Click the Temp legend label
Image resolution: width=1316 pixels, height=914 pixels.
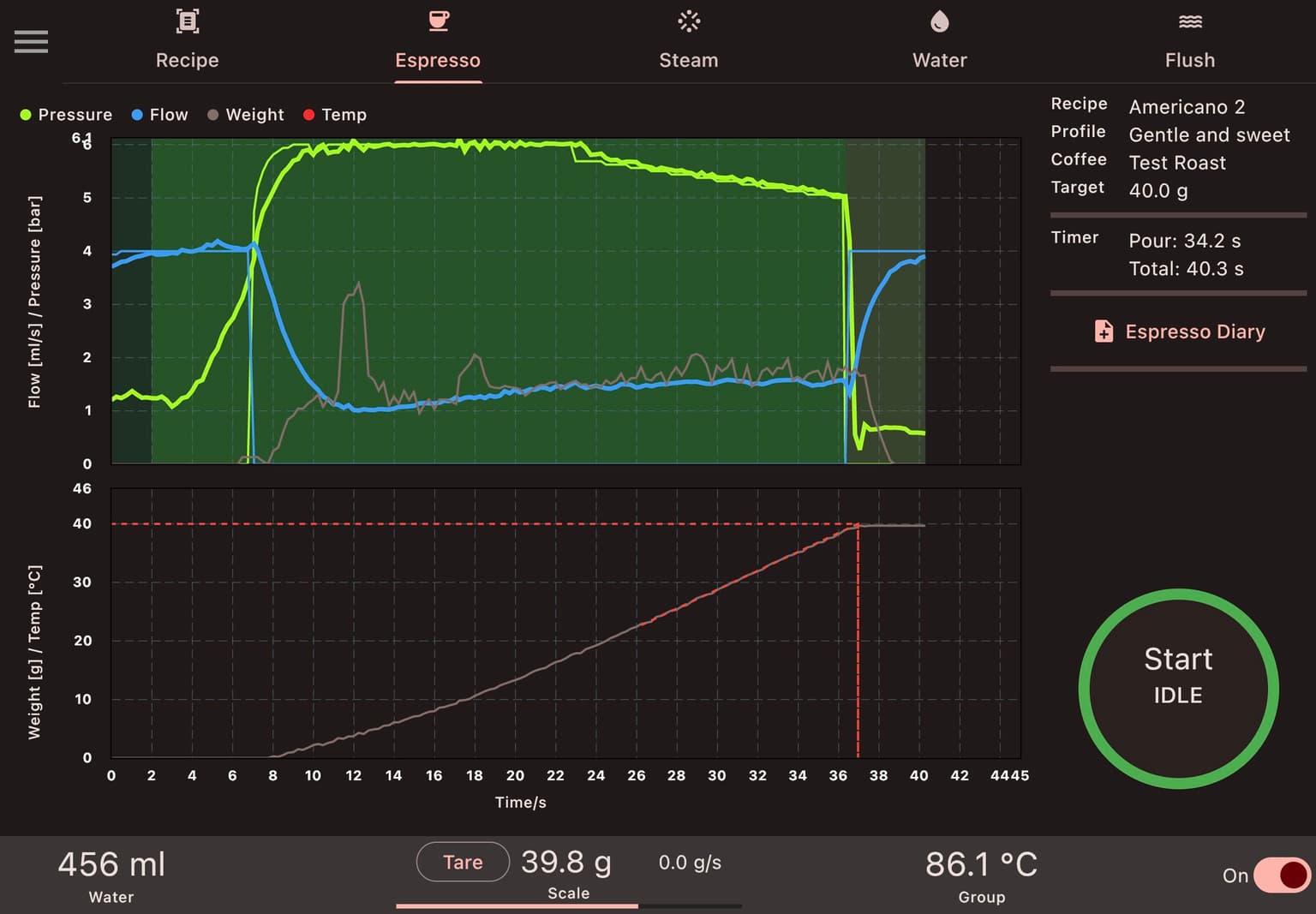click(x=344, y=115)
